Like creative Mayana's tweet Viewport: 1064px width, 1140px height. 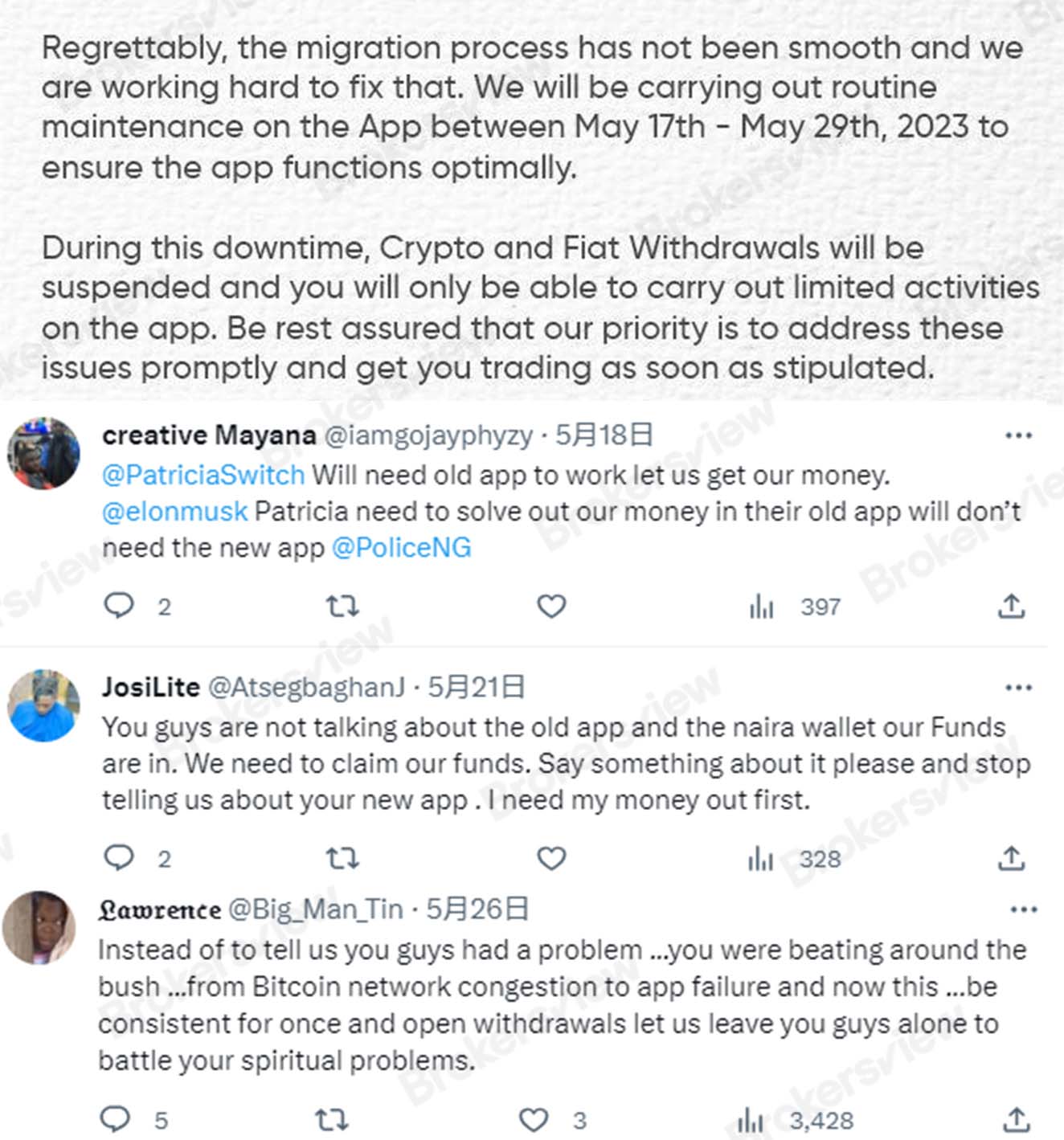click(551, 607)
